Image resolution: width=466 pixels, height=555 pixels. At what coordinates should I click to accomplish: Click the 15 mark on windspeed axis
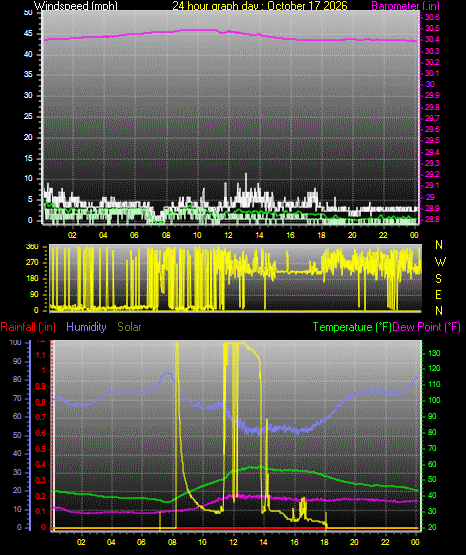[28, 158]
